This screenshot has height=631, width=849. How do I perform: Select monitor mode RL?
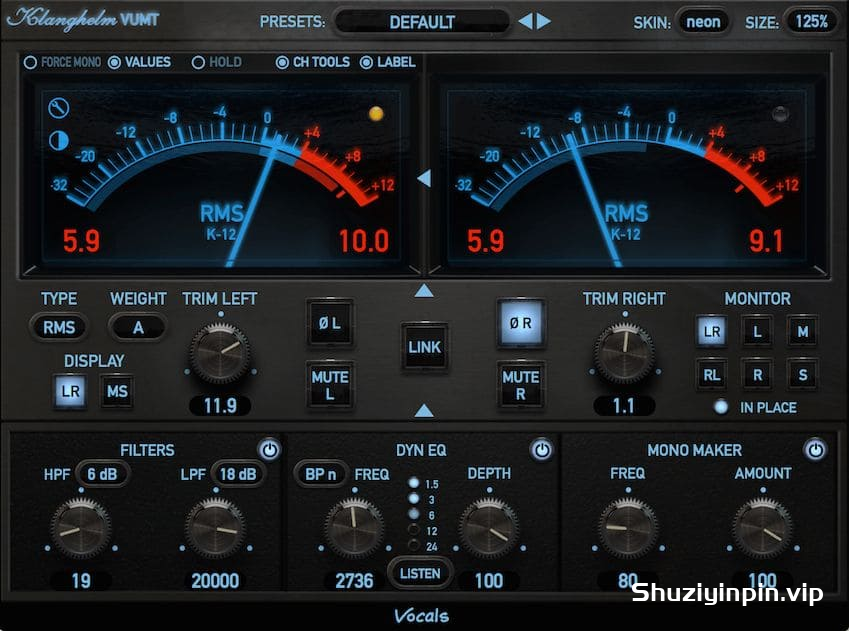(711, 374)
